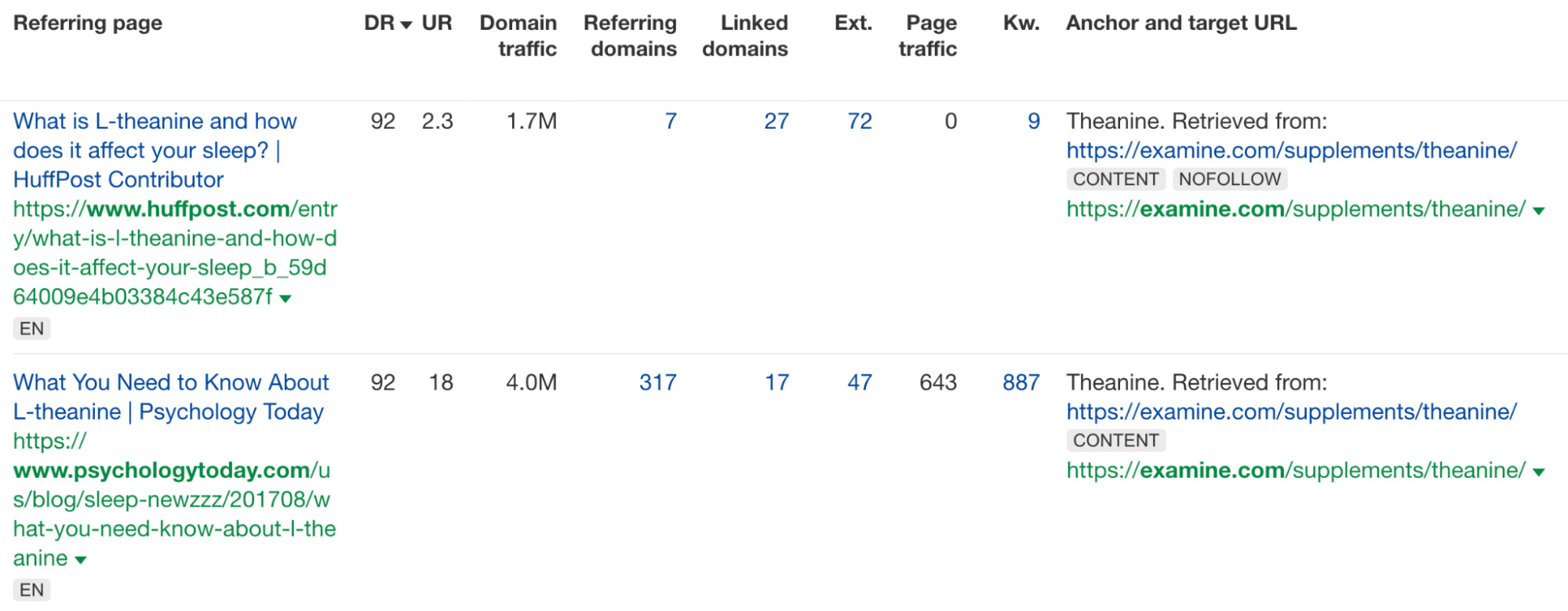Click the Ext. value 72 on HuffPost row
Viewport: 1568px width, 611px height.
tap(860, 122)
